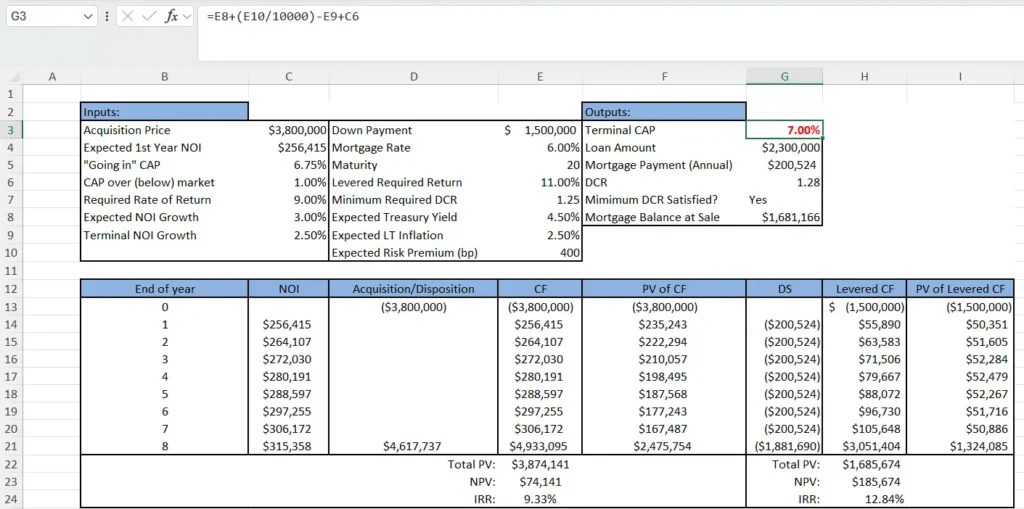Select year 1 NOI value in C14
1024x509 pixels.
[289, 324]
